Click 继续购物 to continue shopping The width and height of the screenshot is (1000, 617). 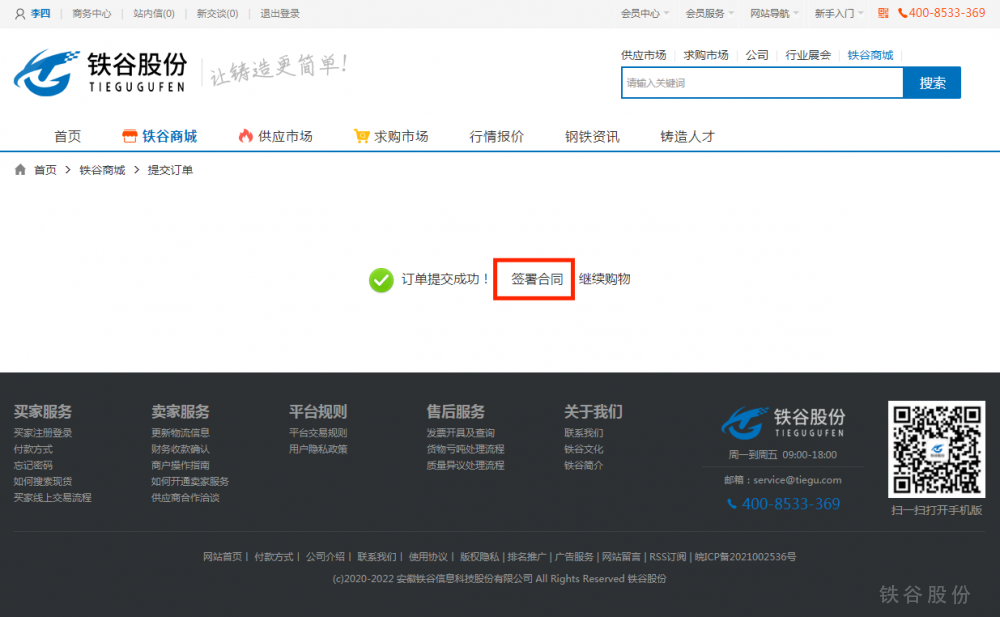coord(604,279)
